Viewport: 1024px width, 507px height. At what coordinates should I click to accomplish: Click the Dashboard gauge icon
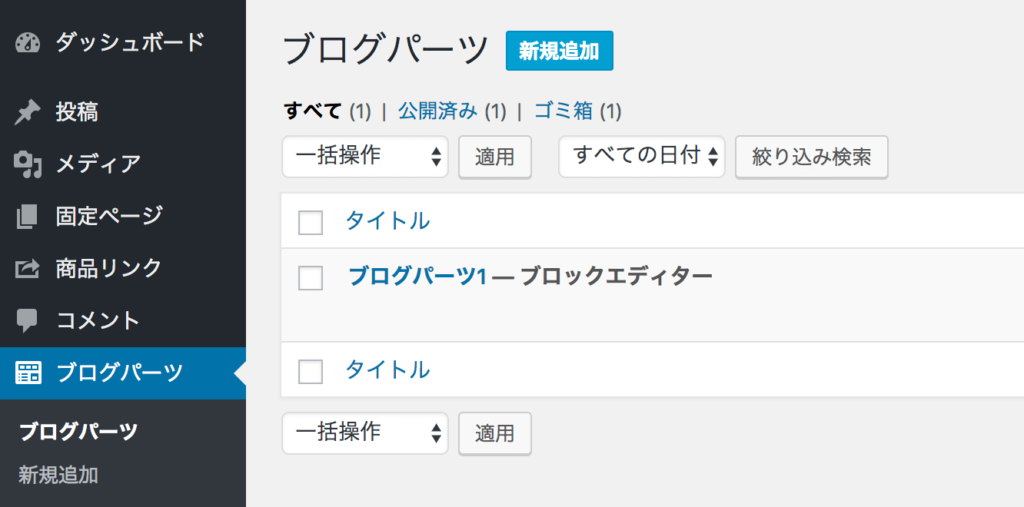coord(28,43)
